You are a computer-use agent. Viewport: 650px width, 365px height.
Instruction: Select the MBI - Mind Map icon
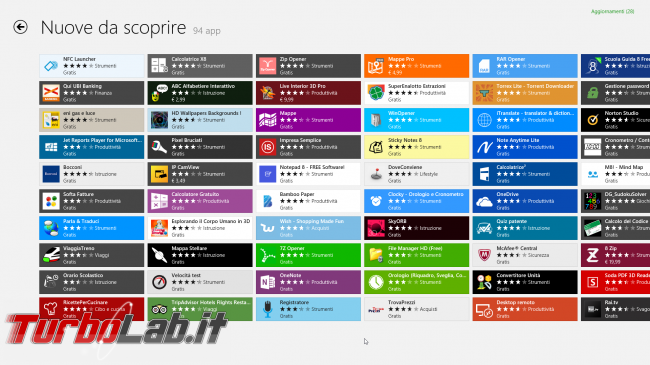pos(593,174)
